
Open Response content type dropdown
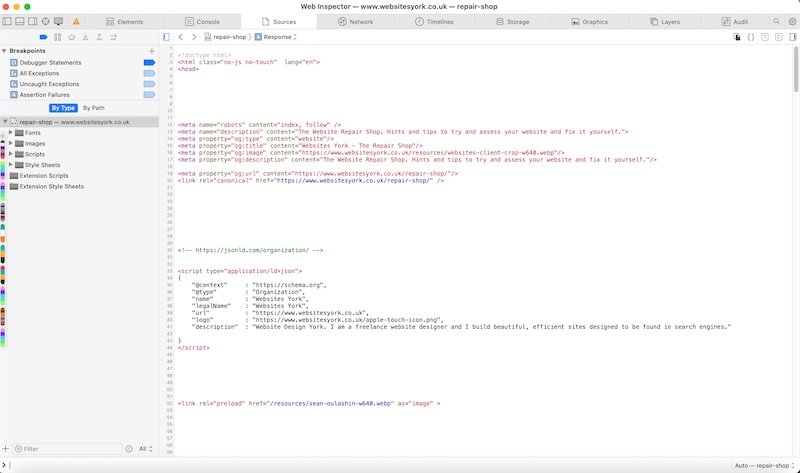tap(276, 37)
